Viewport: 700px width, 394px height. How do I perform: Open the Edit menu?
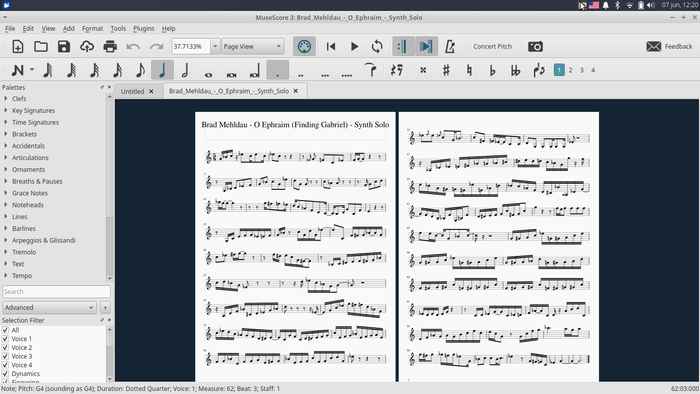(28, 29)
